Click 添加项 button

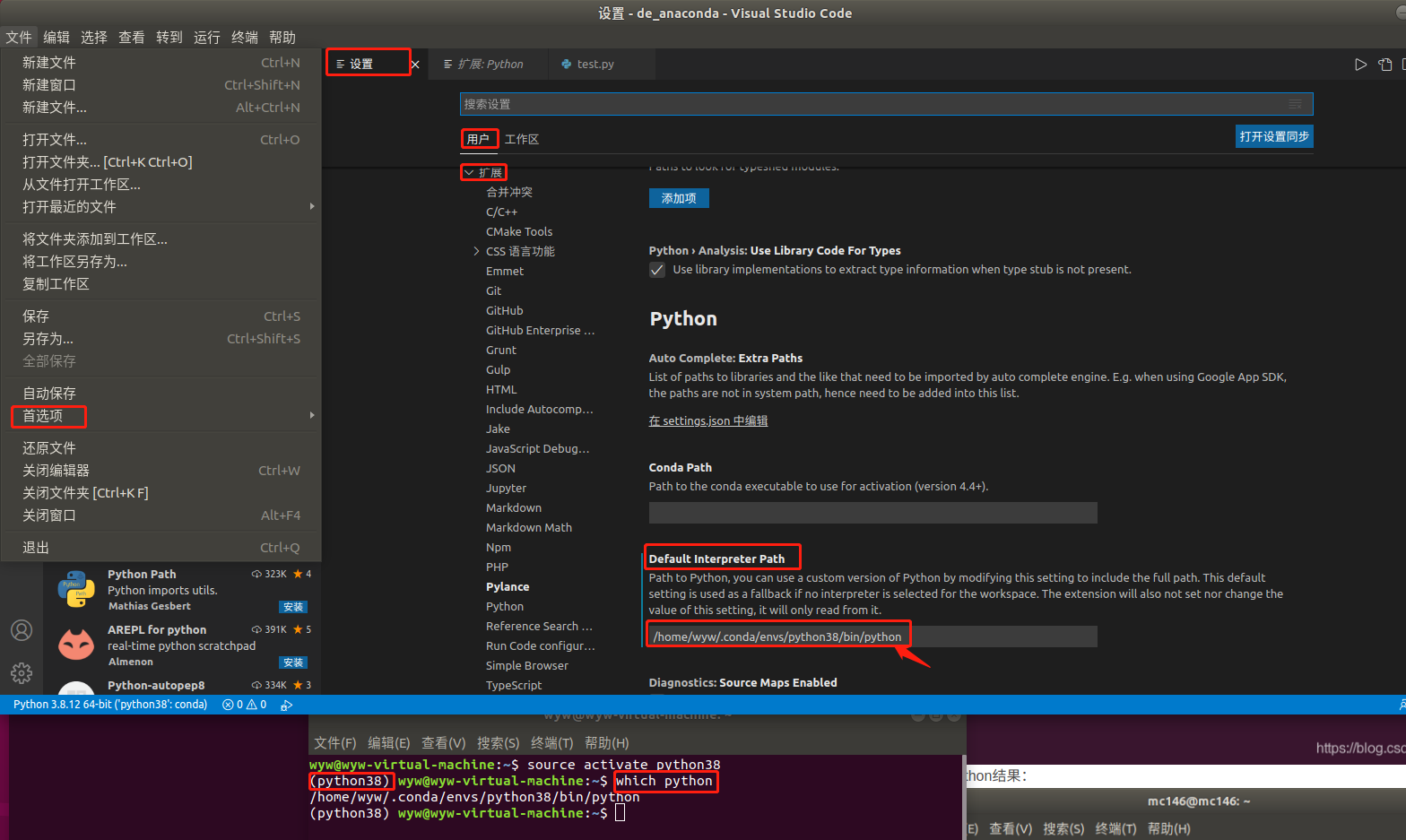[x=679, y=198]
